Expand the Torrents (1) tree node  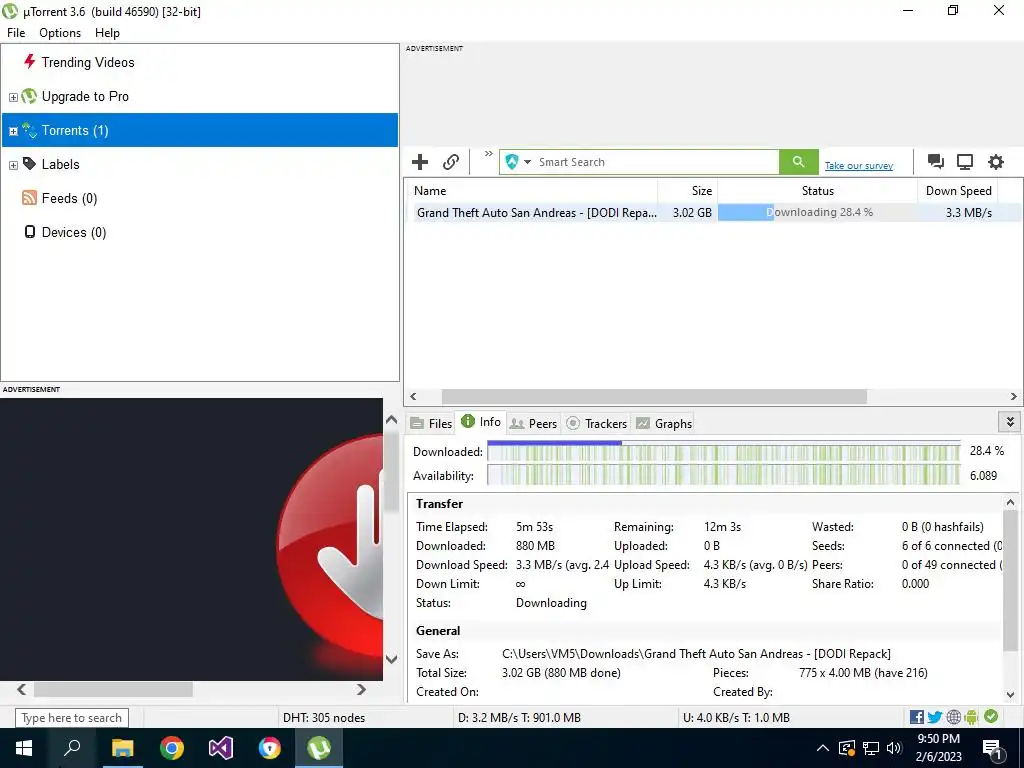[x=13, y=131]
